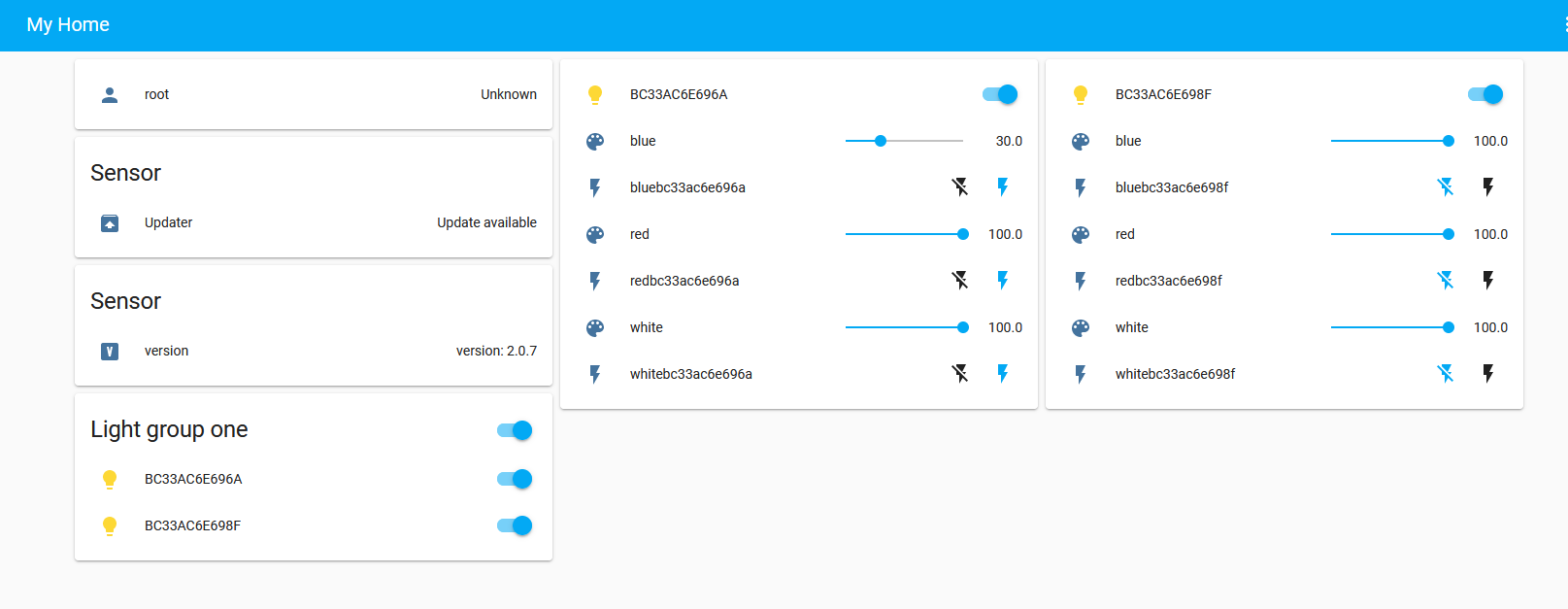The height and width of the screenshot is (609, 1568).
Task: Click the person icon beside root
Action: 110,94
